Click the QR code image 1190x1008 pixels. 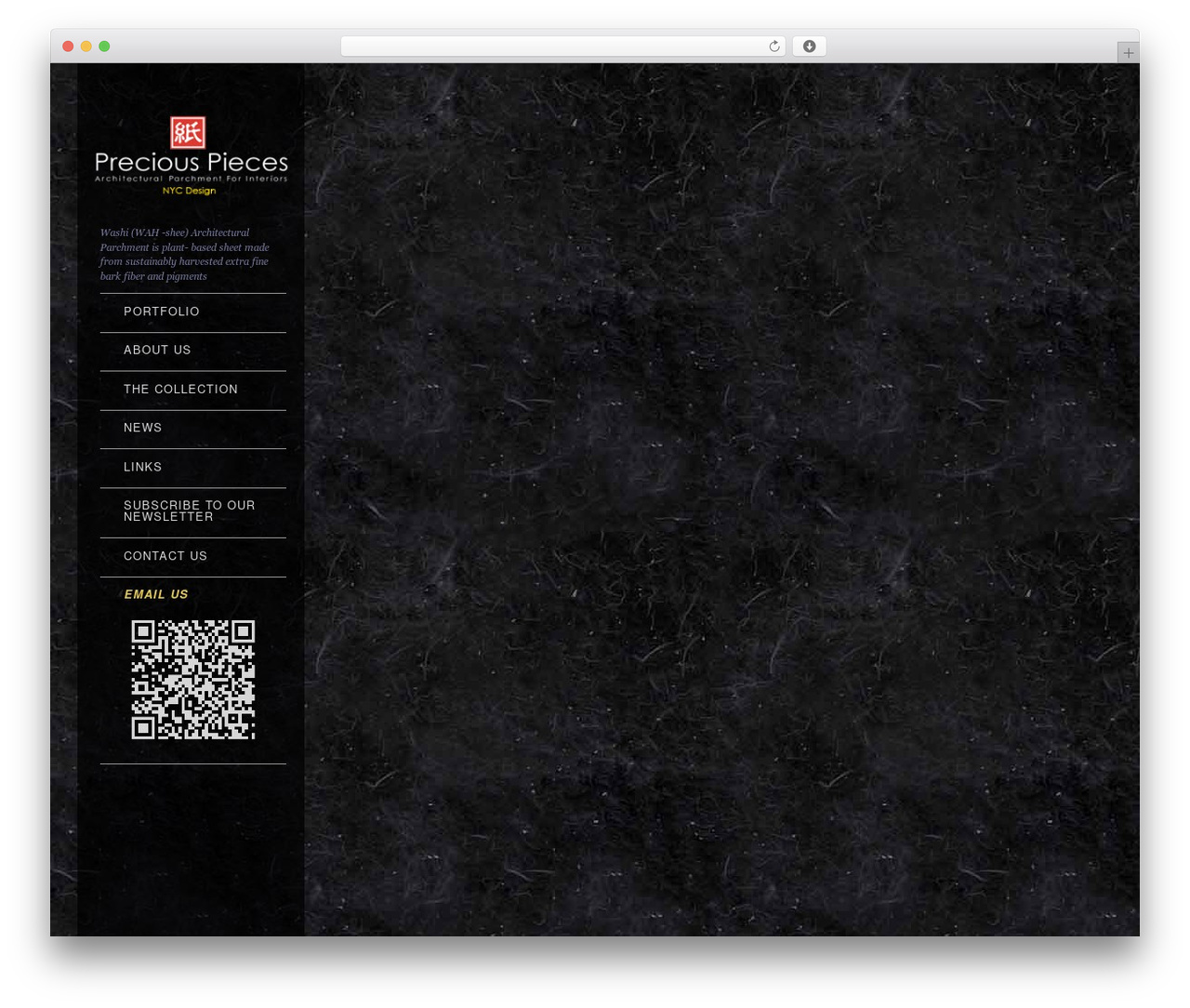(x=193, y=680)
